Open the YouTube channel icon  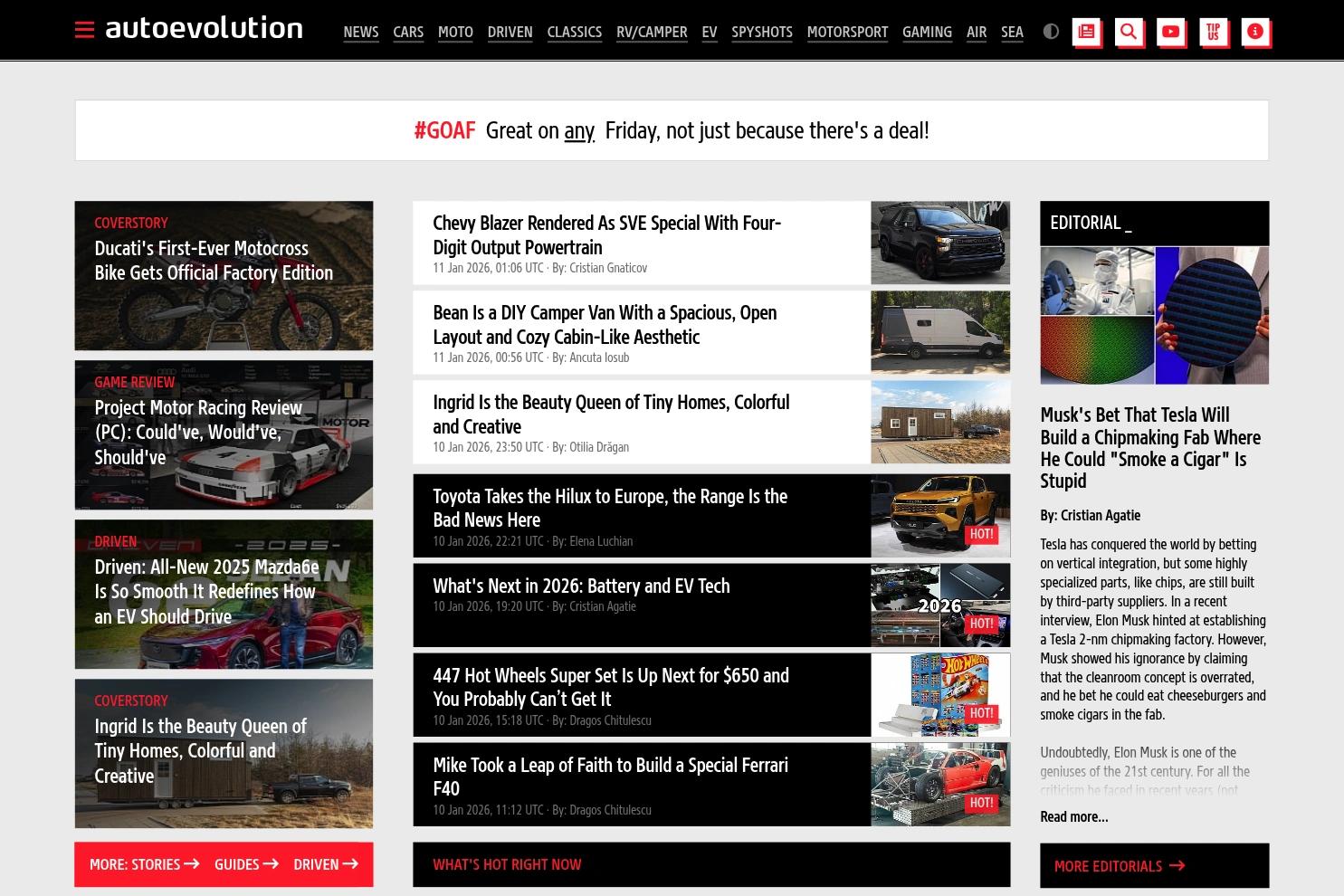[x=1170, y=32]
